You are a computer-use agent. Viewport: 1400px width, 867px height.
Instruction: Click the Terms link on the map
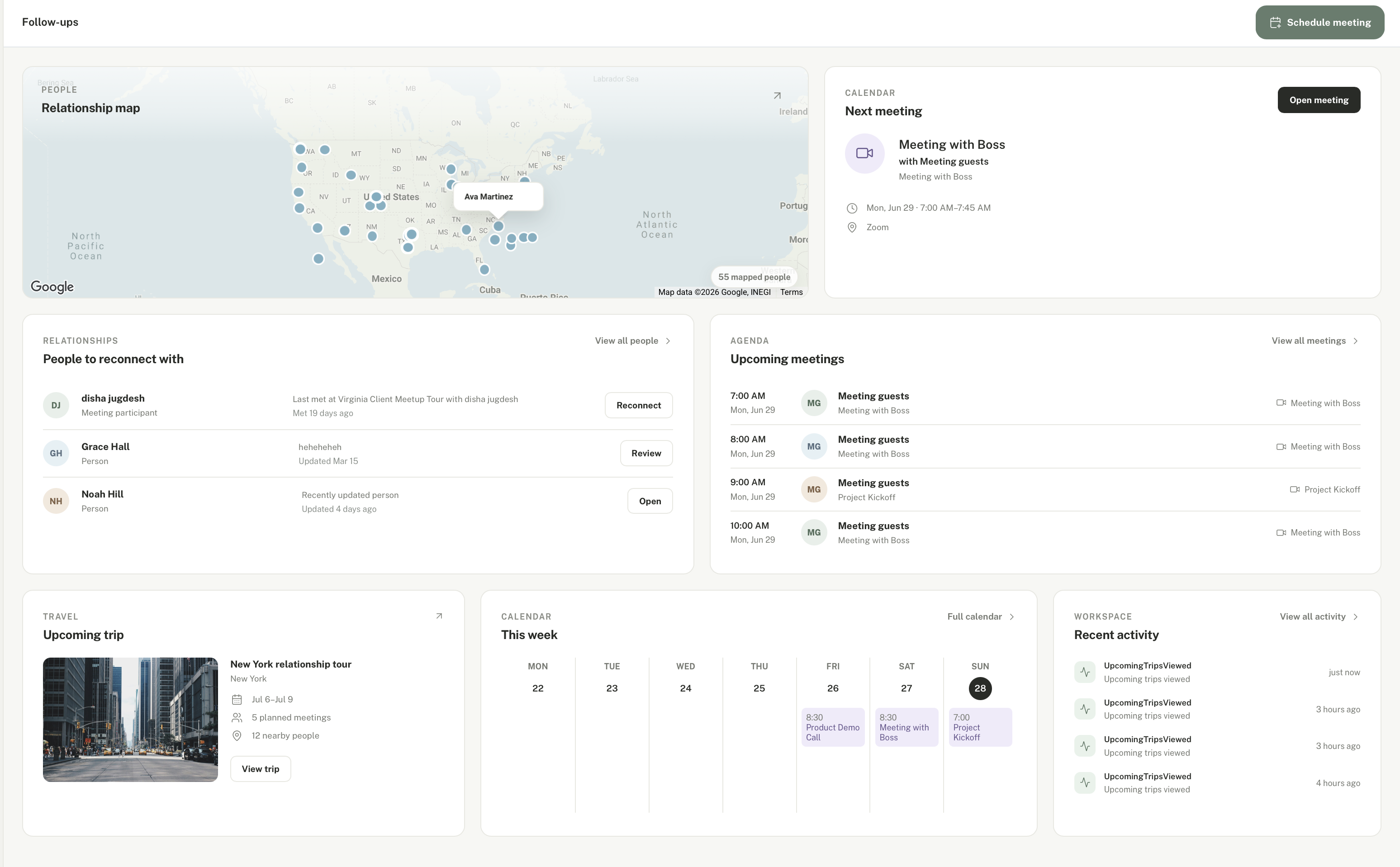[x=791, y=292]
